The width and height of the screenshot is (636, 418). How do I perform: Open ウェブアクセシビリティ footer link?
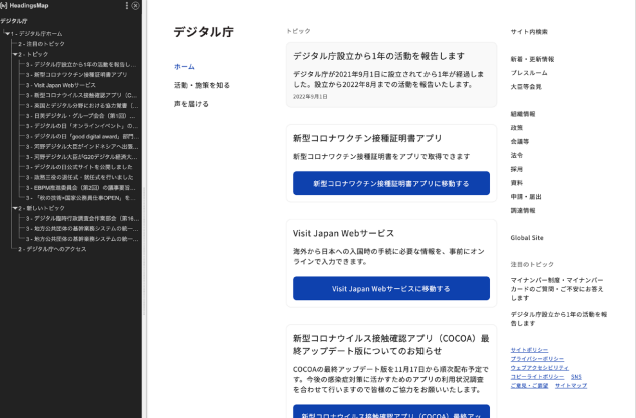click(x=540, y=368)
